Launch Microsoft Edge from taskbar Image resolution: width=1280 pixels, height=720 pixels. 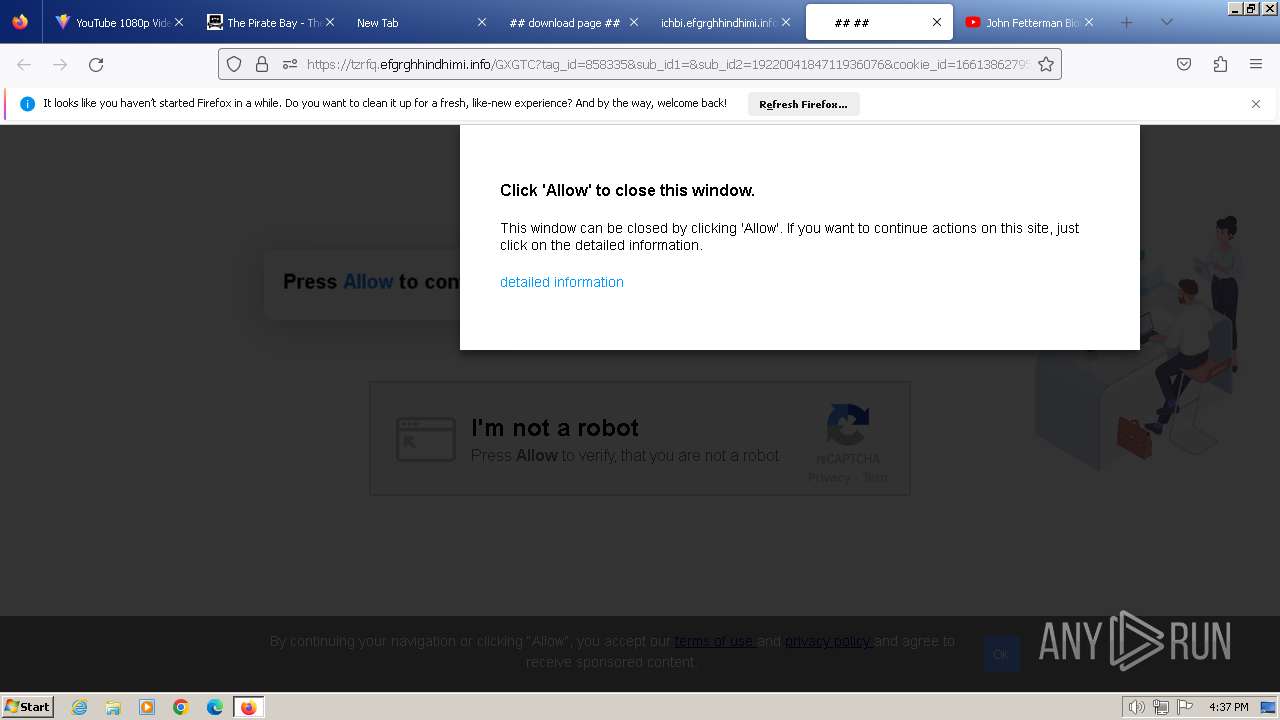(215, 707)
